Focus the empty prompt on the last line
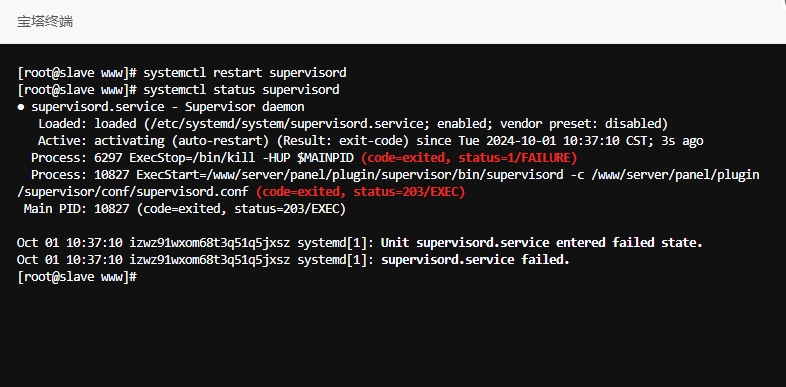 (77, 277)
